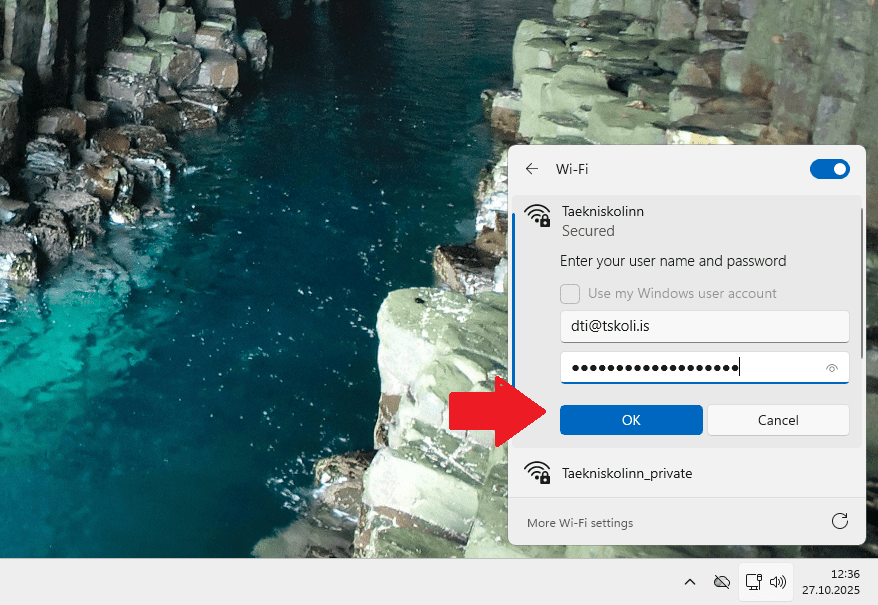Click inside the password input field
This screenshot has width=878, height=605.
(690, 368)
